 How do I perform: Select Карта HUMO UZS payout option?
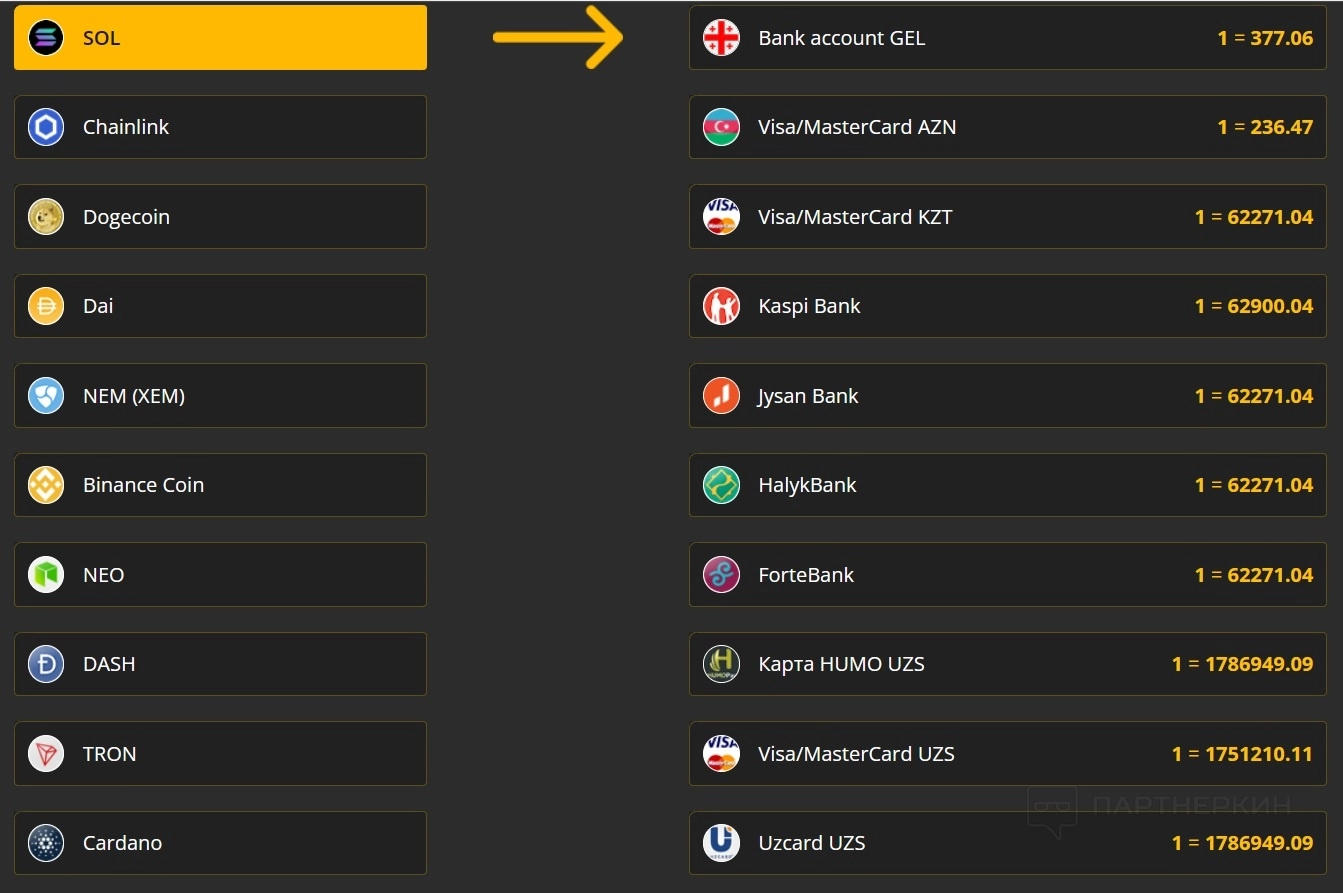pos(1007,664)
